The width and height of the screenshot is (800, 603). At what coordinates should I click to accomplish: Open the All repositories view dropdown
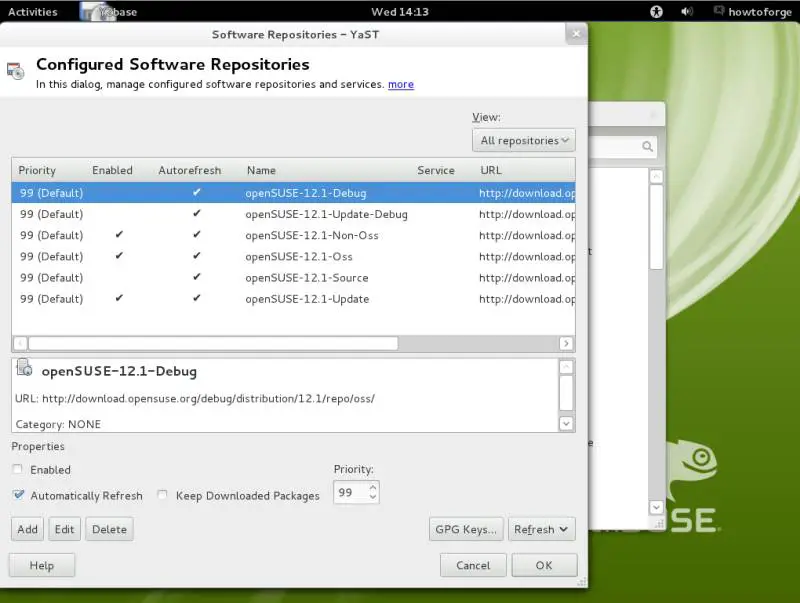point(524,140)
